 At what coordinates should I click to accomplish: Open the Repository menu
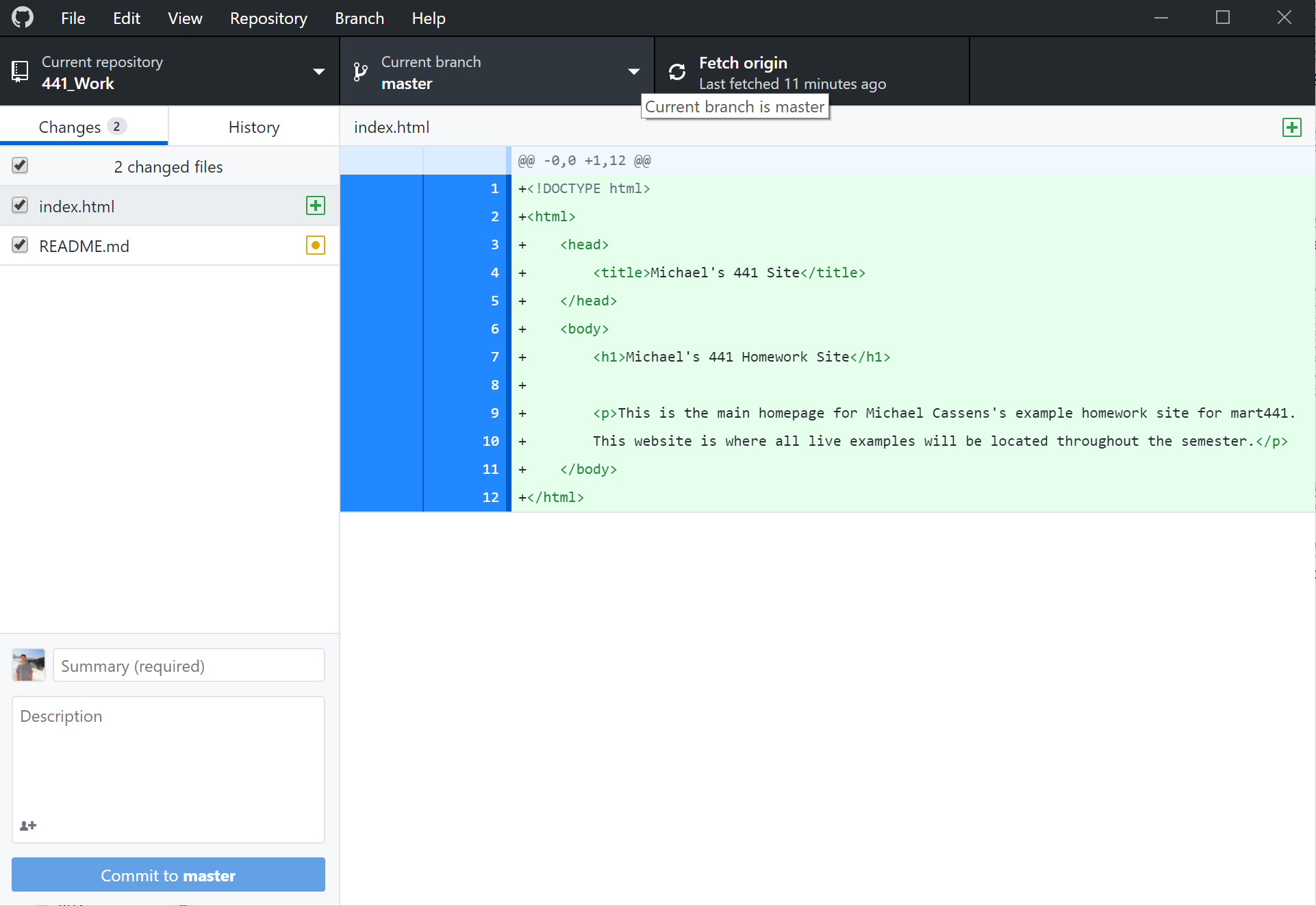click(268, 18)
